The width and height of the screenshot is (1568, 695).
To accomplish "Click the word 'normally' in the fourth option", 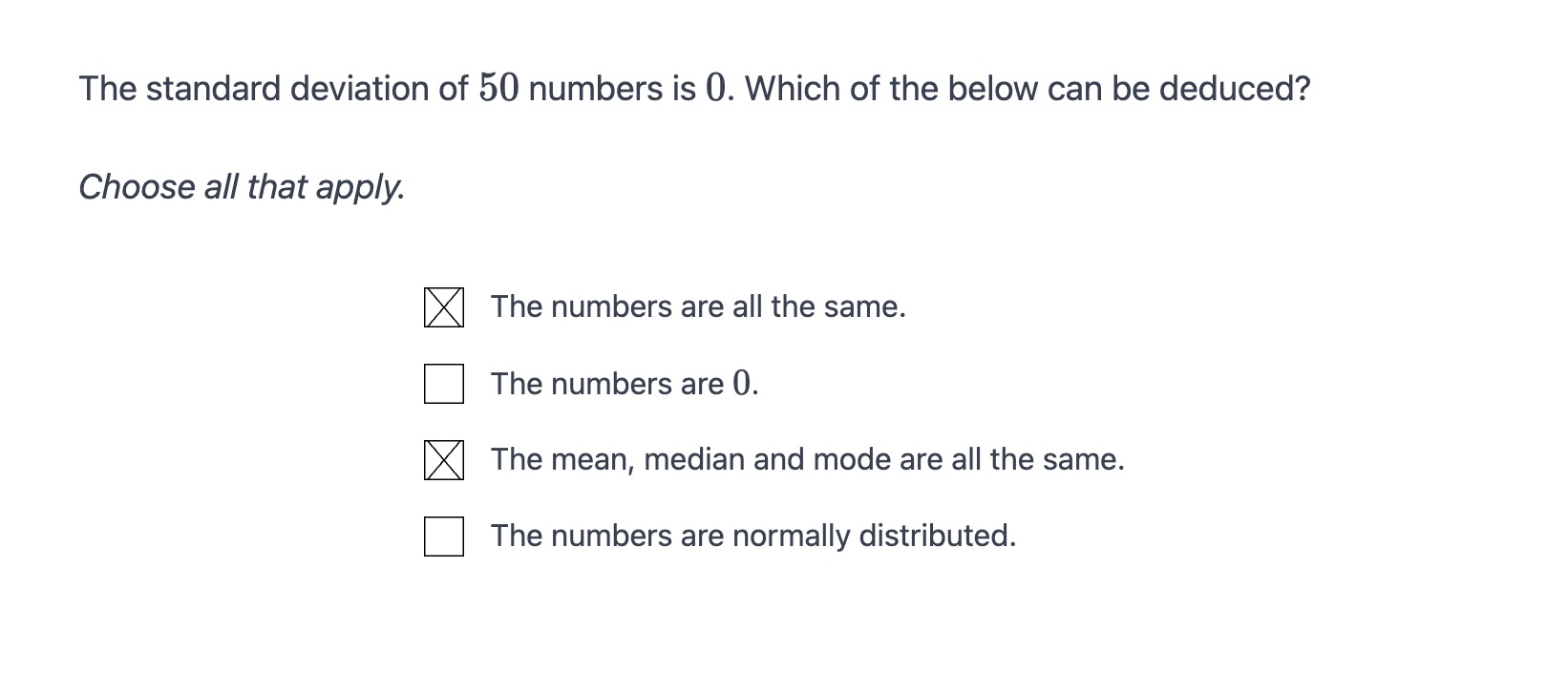I will point(791,537).
